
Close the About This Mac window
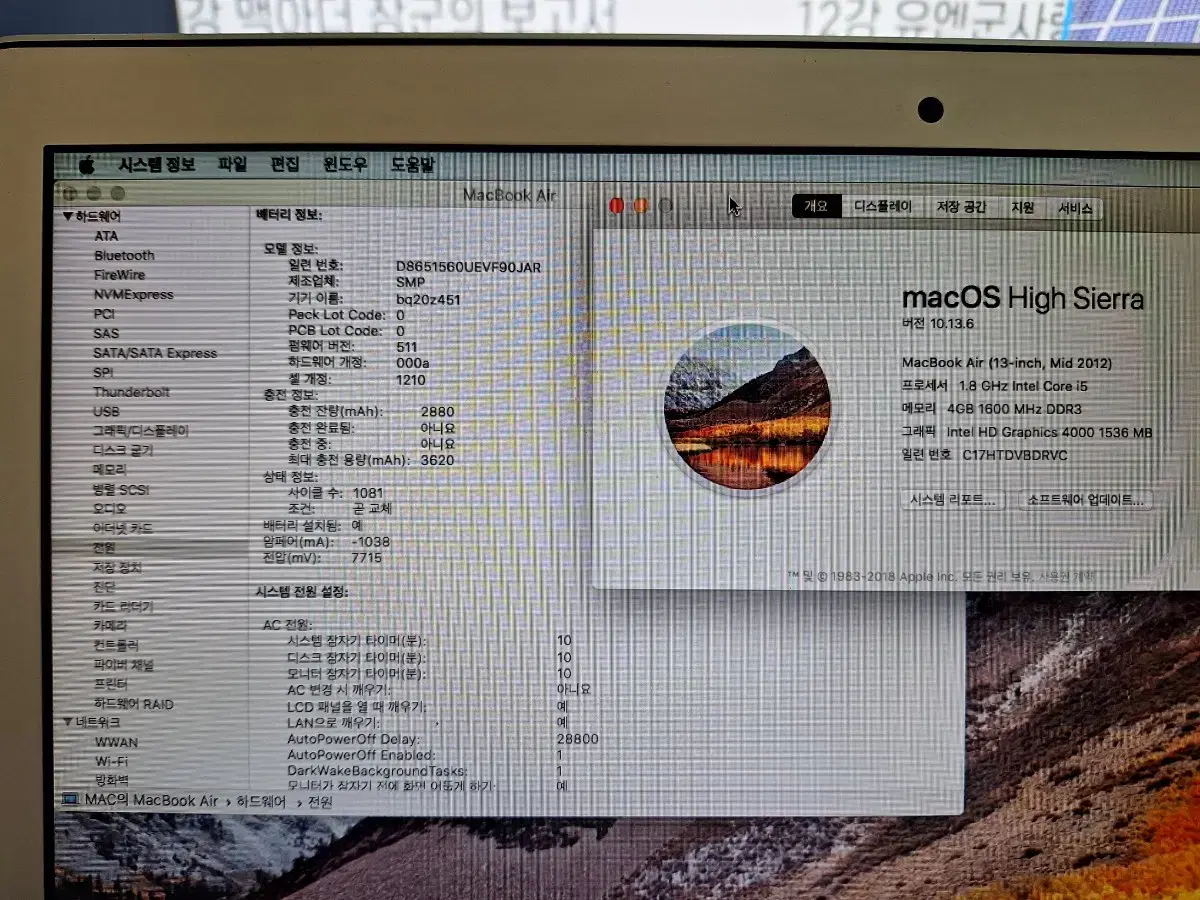(x=616, y=206)
